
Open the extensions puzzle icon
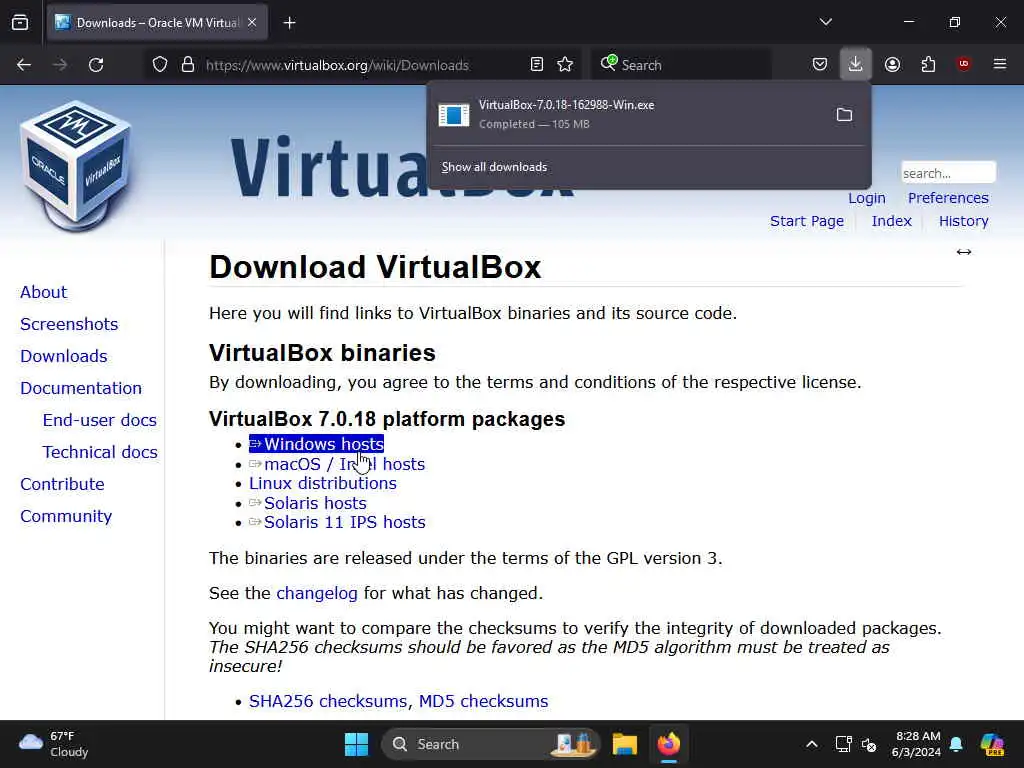[928, 65]
